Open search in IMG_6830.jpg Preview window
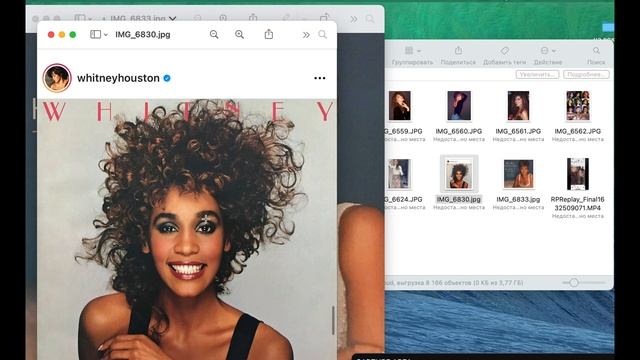 (322, 34)
